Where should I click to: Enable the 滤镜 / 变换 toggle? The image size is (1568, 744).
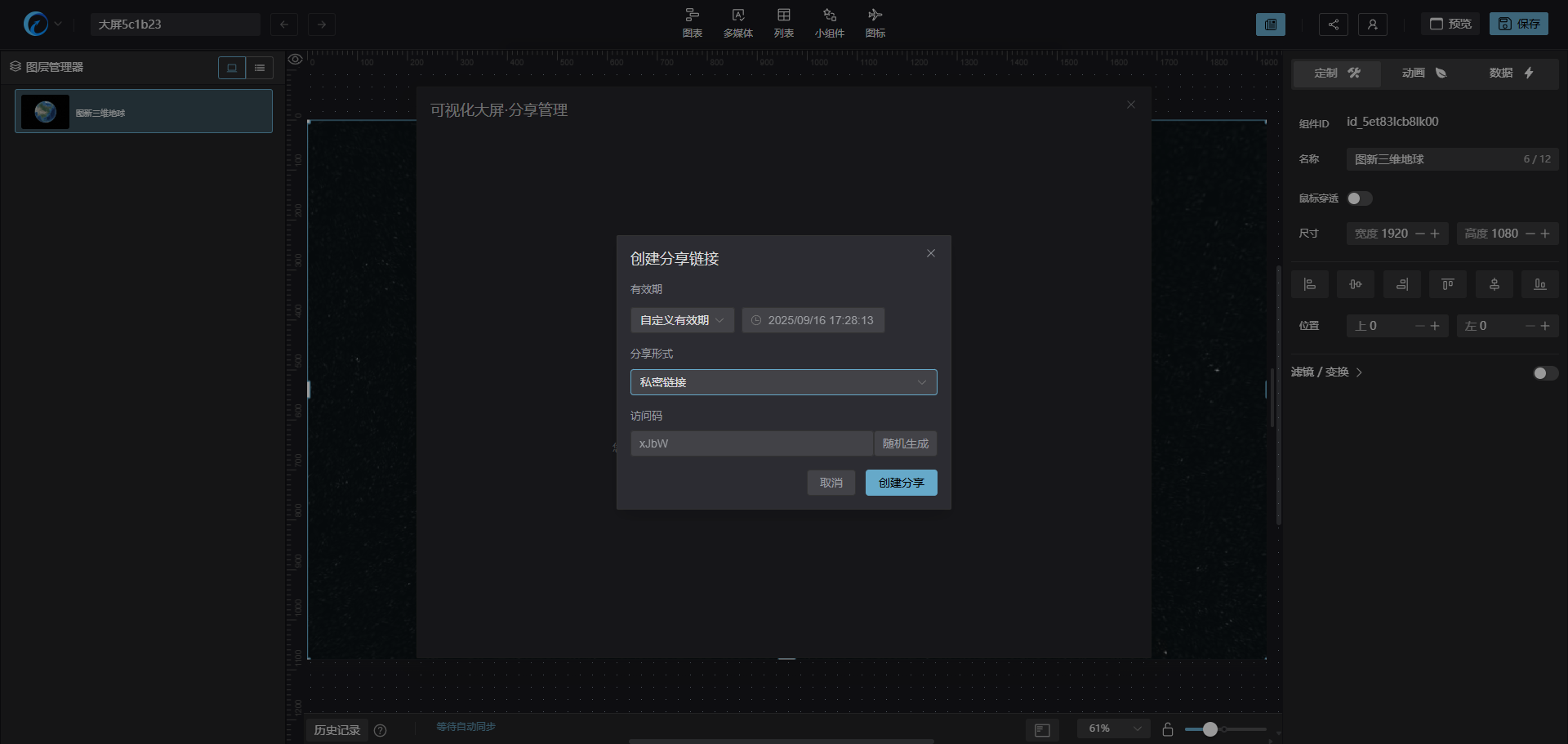click(x=1545, y=373)
